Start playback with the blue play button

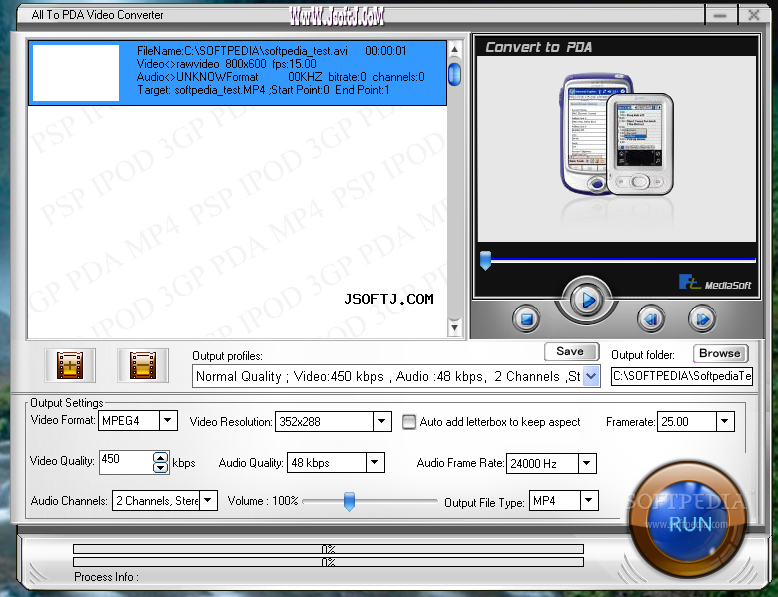click(x=586, y=300)
